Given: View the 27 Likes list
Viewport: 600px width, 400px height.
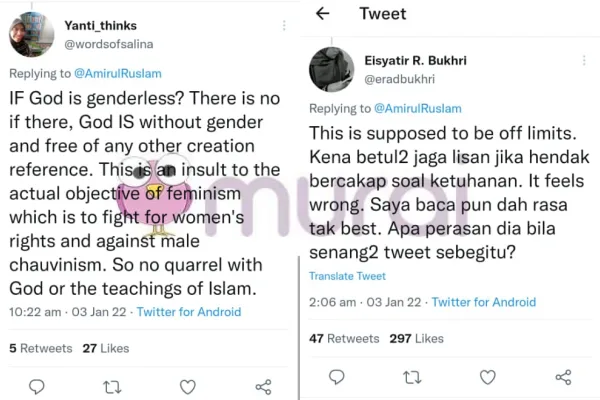Looking at the screenshot, I should (x=106, y=348).
